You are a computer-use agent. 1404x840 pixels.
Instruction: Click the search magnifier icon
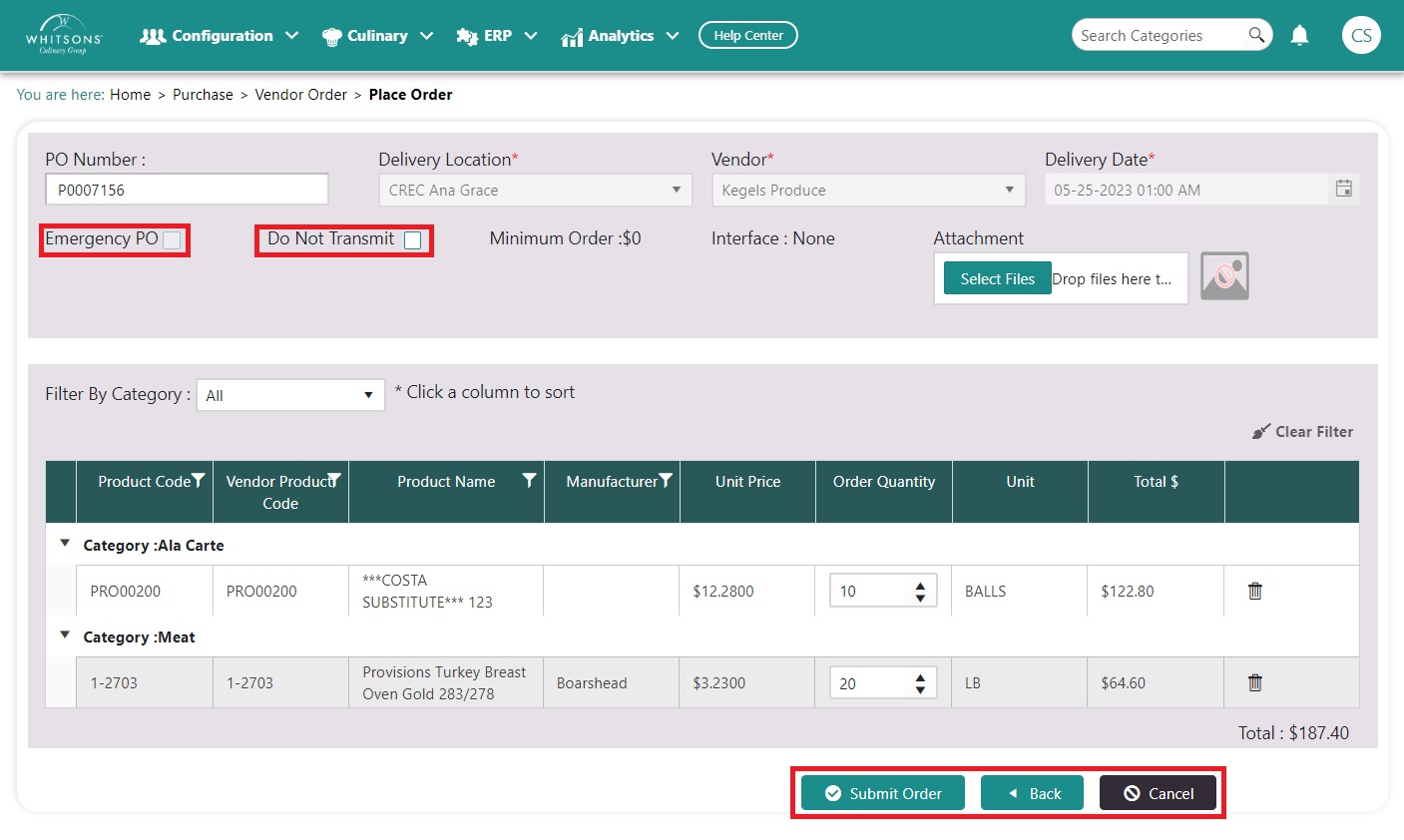click(1256, 35)
